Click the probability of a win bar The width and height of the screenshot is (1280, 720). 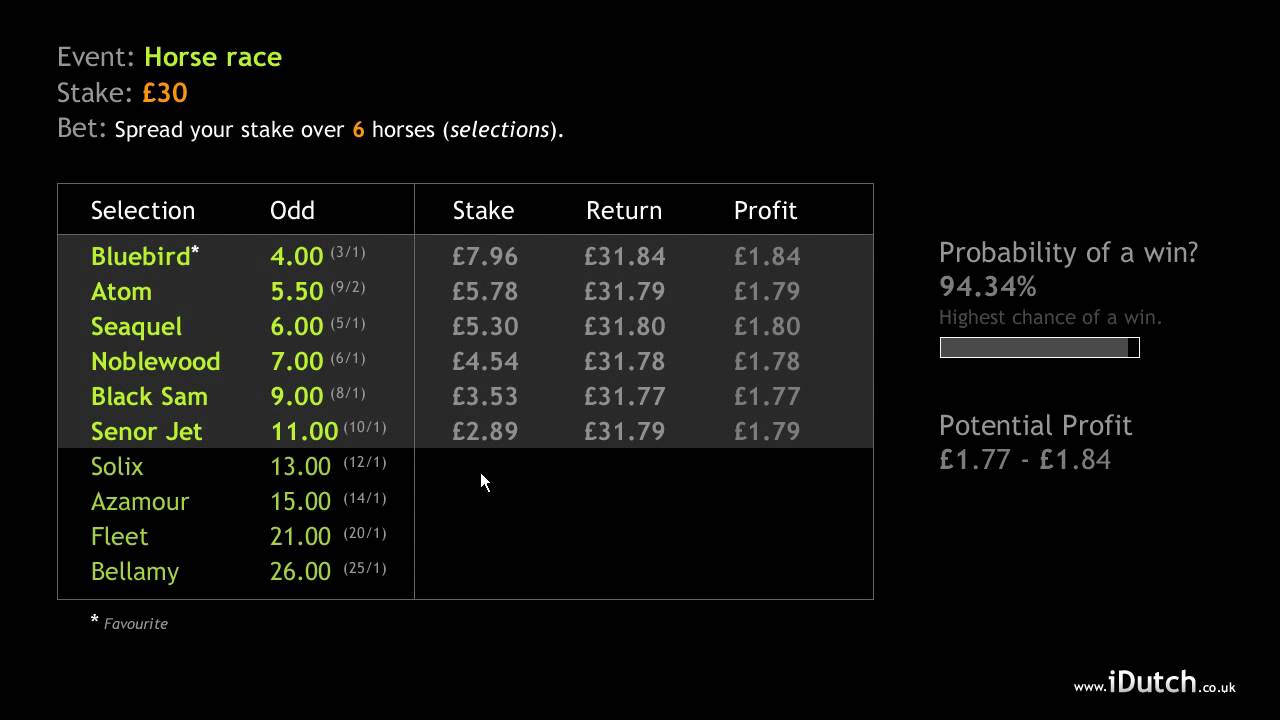[x=1039, y=347]
